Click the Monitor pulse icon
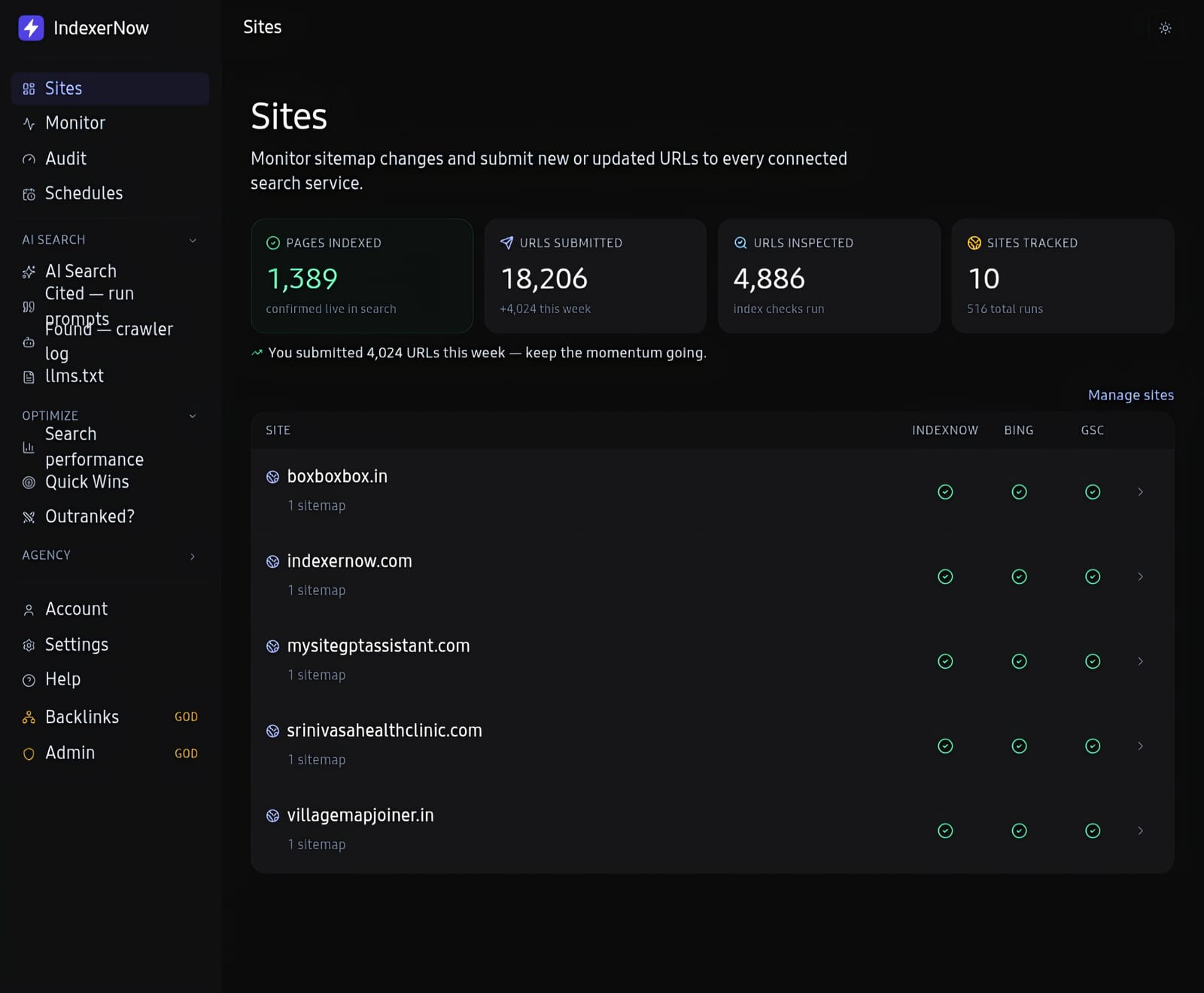The width and height of the screenshot is (1204, 993). tap(29, 123)
